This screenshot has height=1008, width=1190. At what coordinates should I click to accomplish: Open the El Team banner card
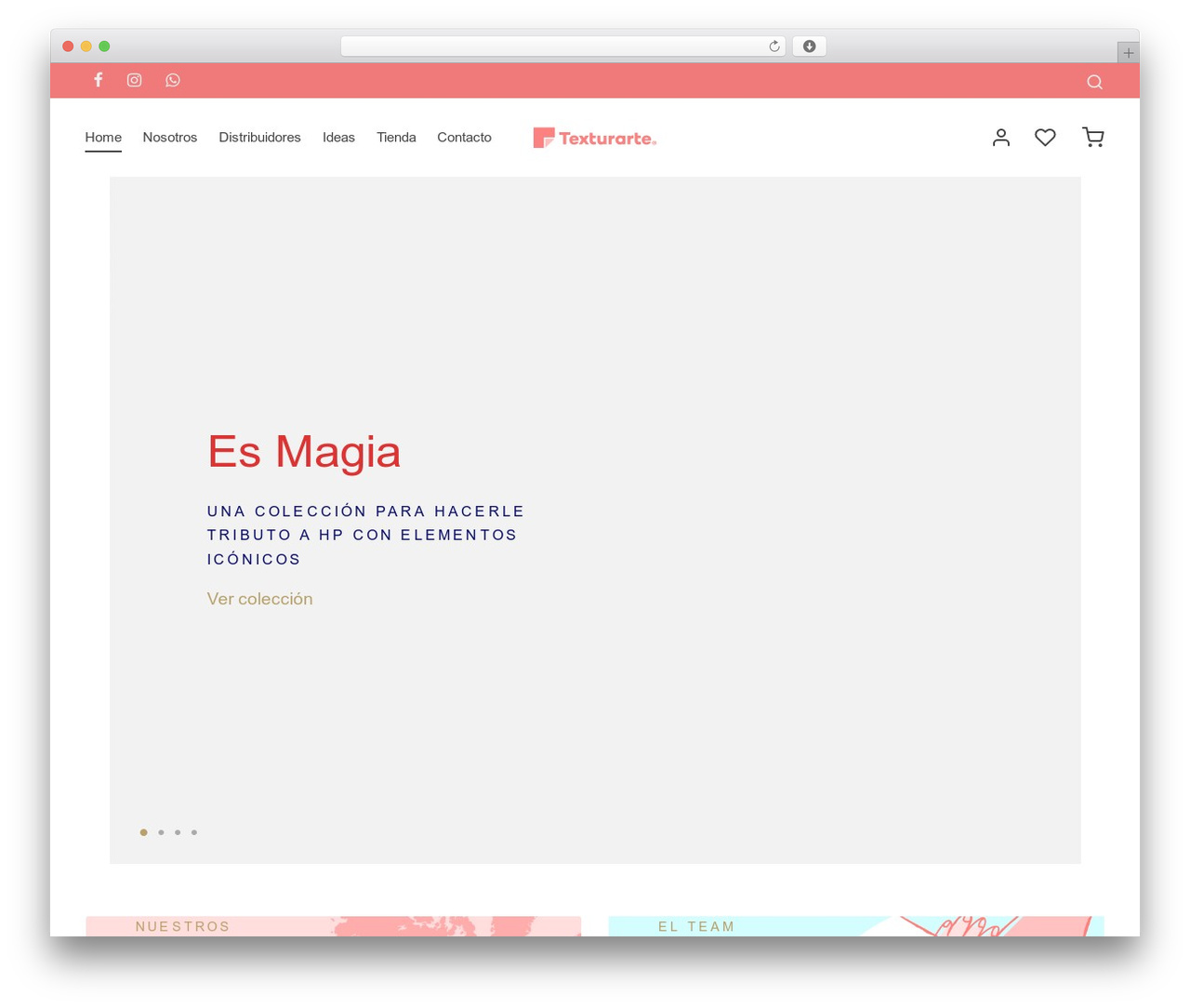856,926
